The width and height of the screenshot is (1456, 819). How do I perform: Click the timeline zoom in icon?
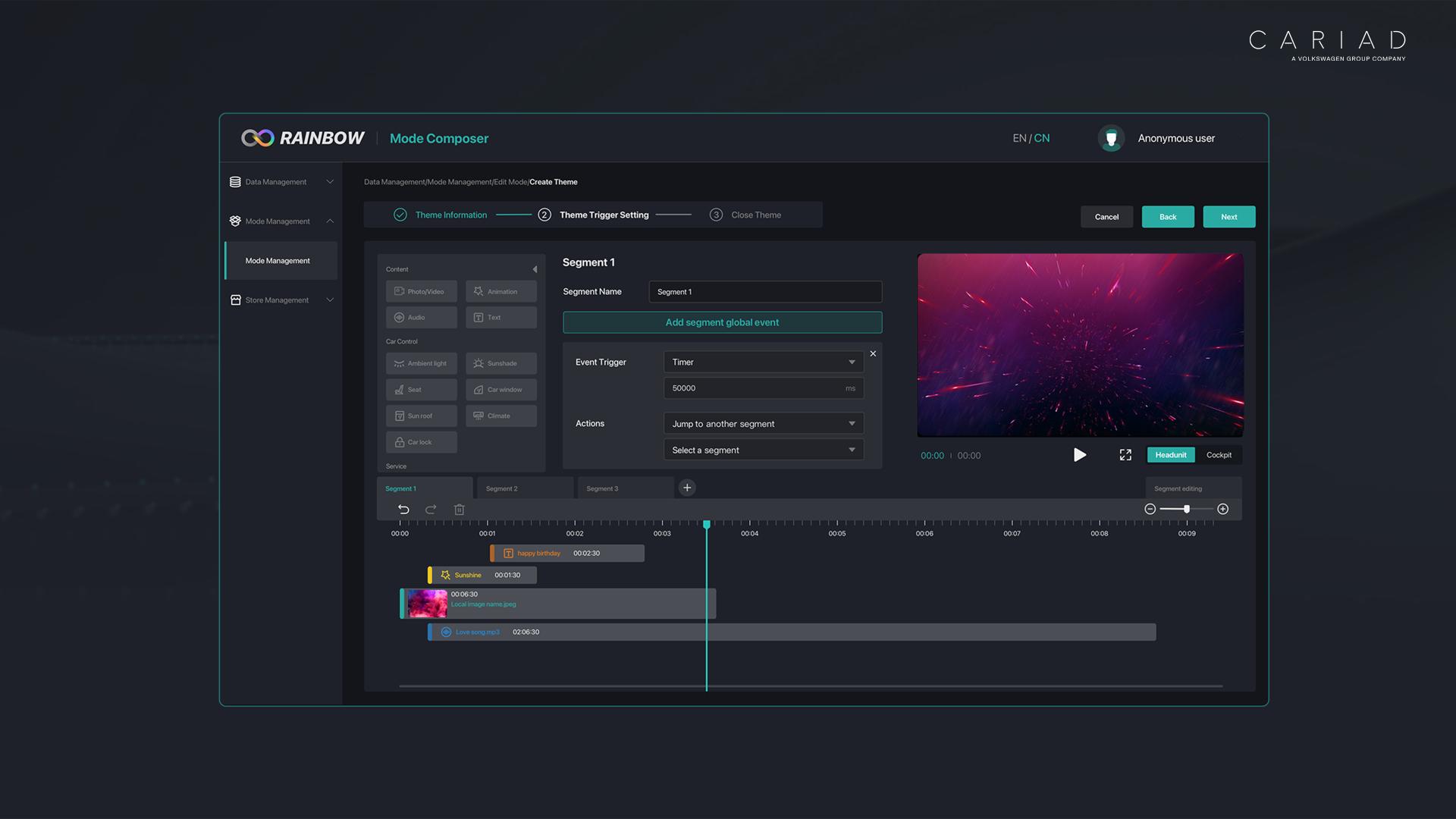point(1222,509)
